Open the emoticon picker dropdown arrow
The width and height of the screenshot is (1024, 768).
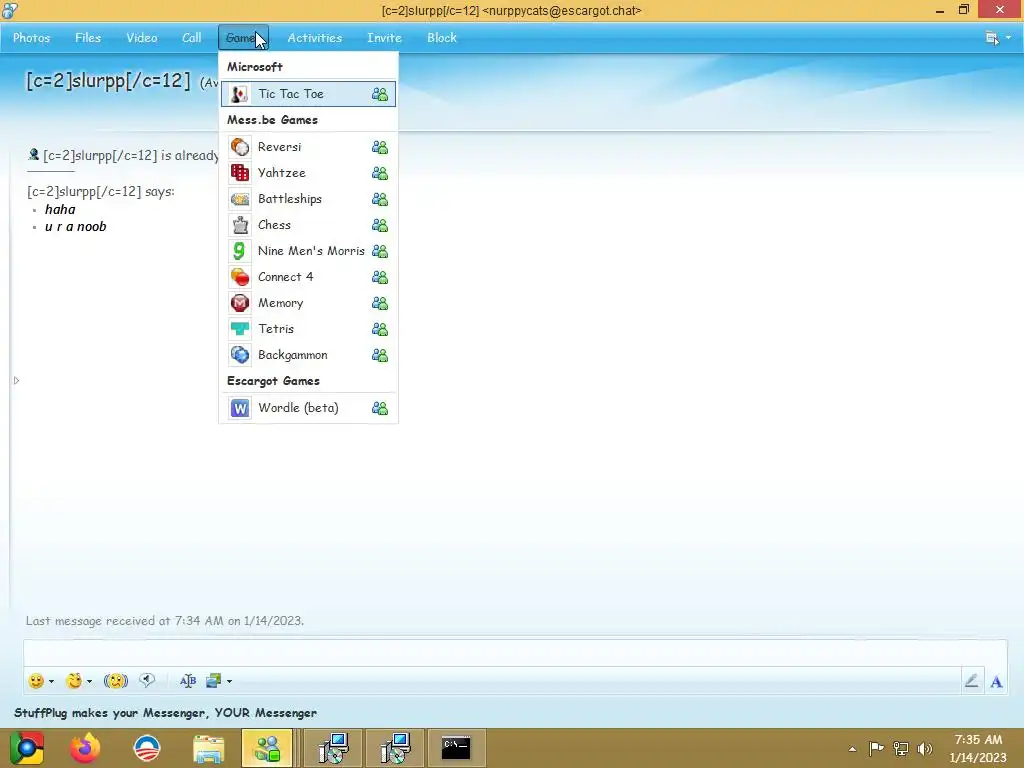point(52,682)
